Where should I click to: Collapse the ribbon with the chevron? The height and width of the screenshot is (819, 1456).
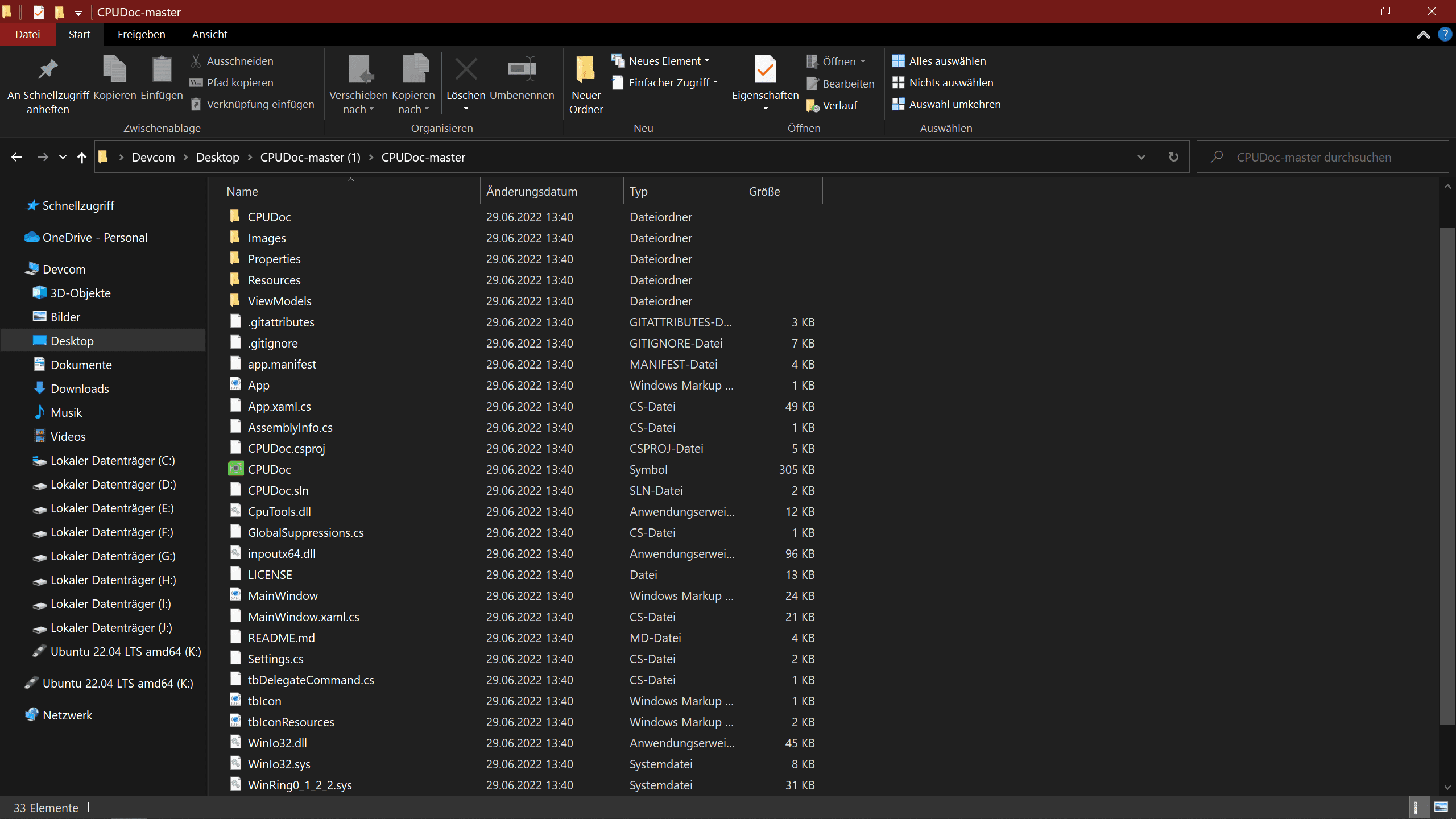tap(1423, 35)
